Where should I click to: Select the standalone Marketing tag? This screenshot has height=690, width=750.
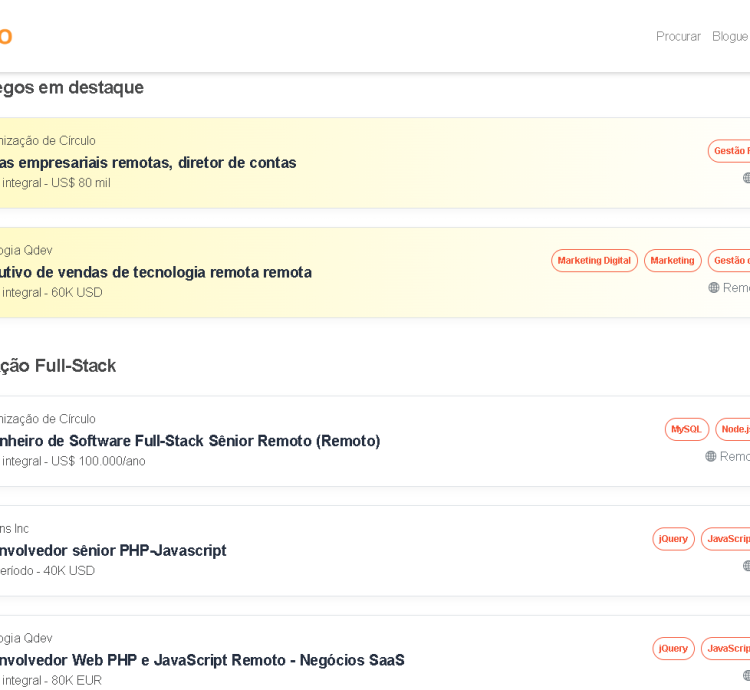(x=672, y=261)
